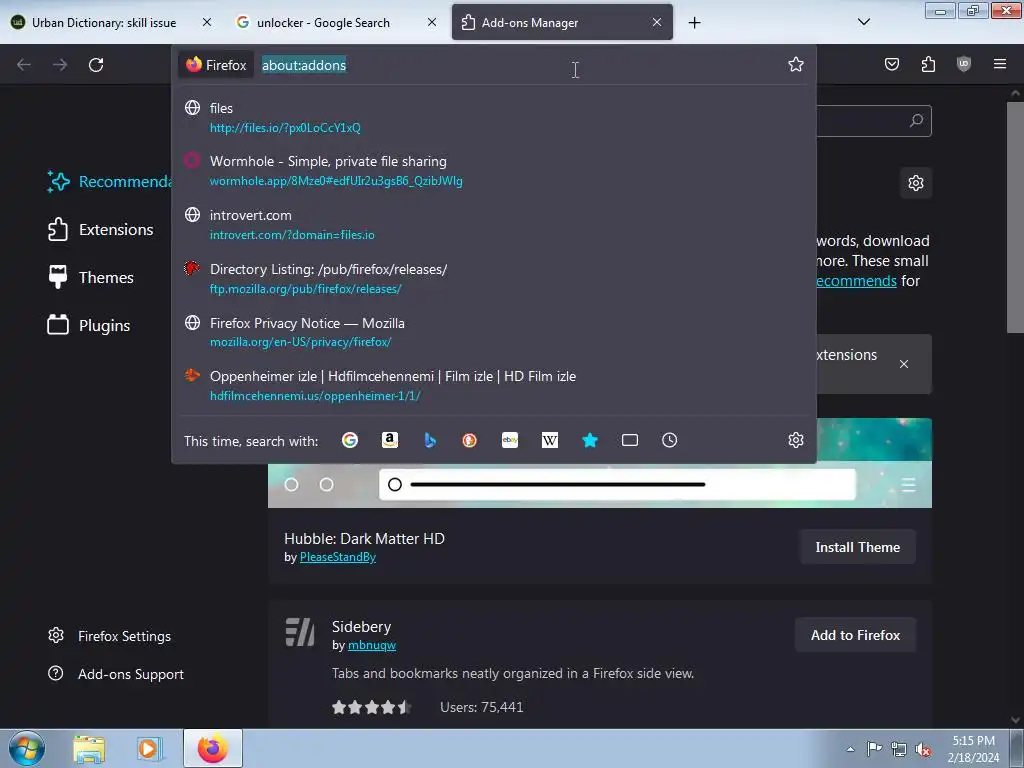The width and height of the screenshot is (1024, 768).
Task: Reload the current page
Action: pyautogui.click(x=96, y=65)
